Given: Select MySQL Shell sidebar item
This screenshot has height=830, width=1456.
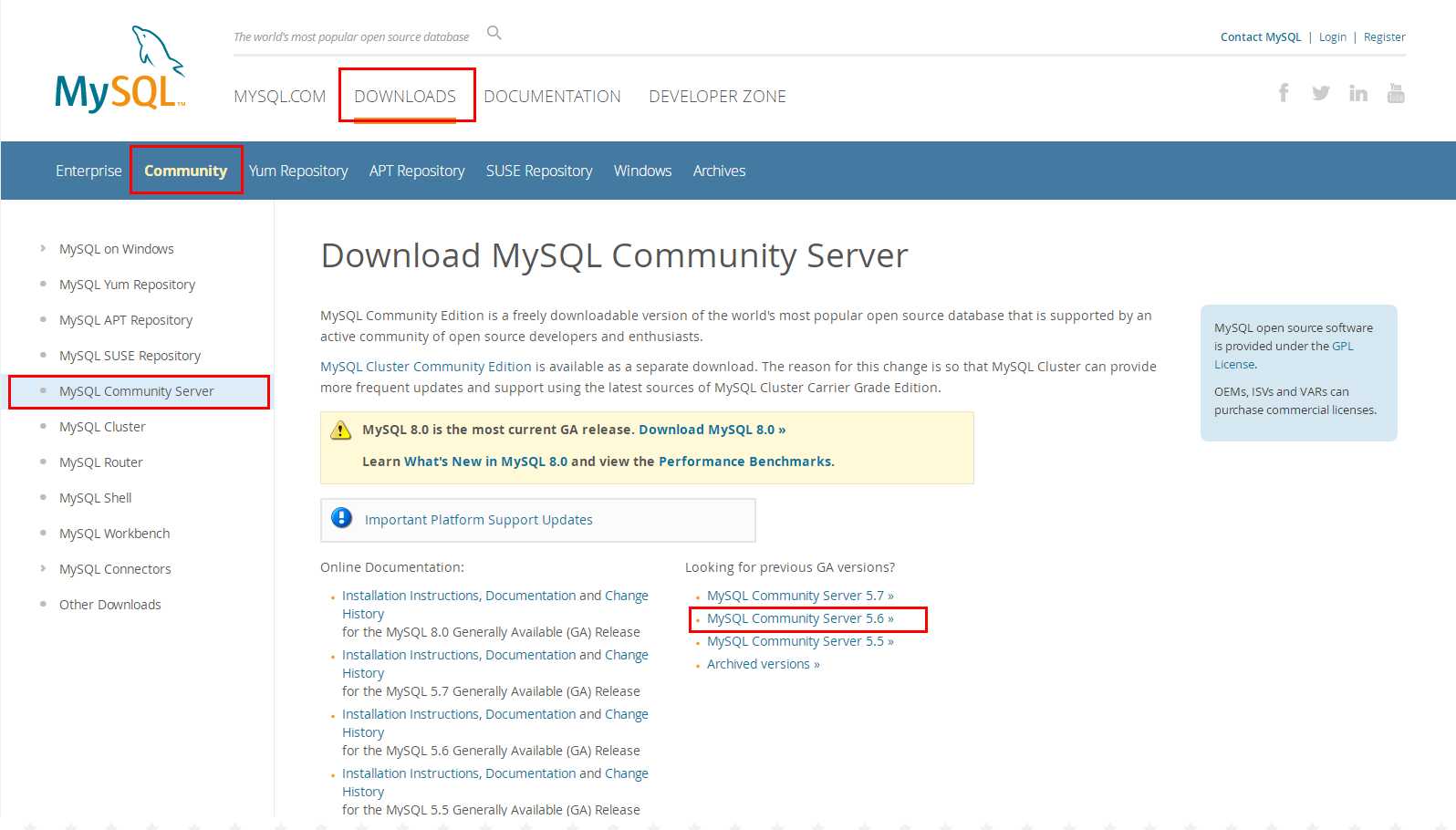Looking at the screenshot, I should click(95, 498).
